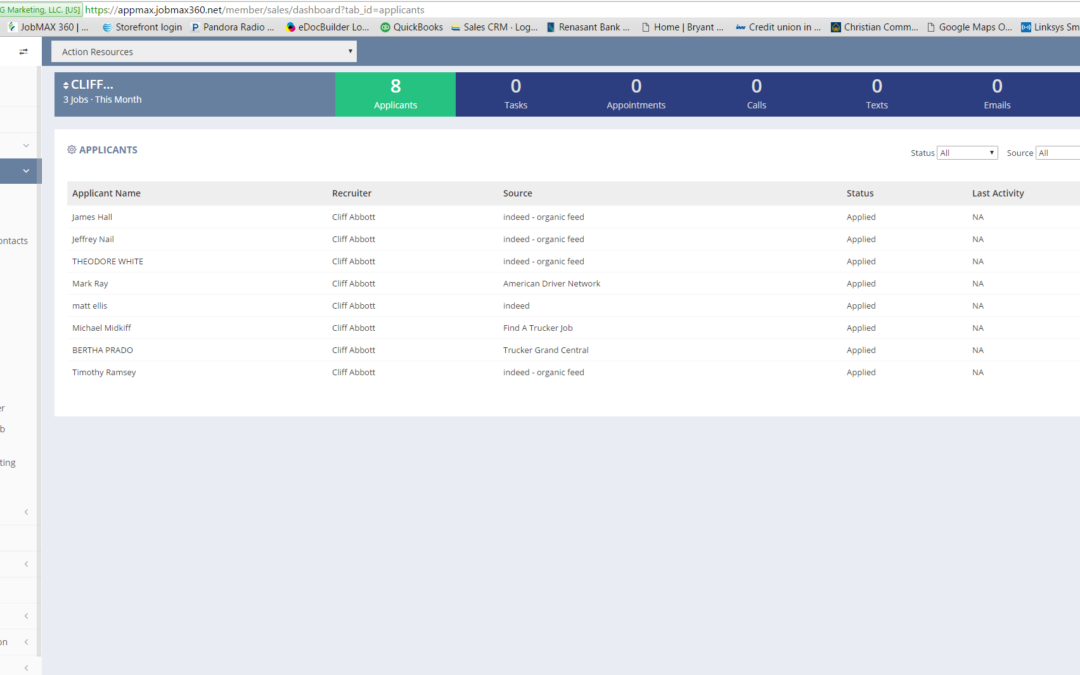Open the Christian Comm bookmark
1080x675 pixels.
coord(874,27)
